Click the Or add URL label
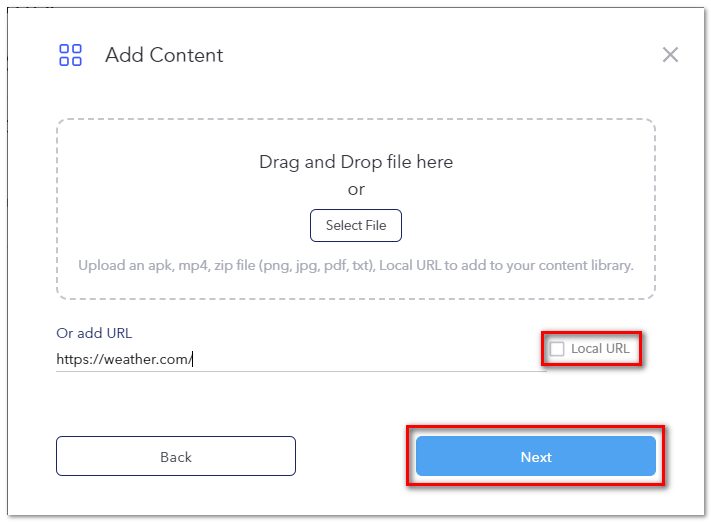This screenshot has width=711, height=522. pos(94,333)
